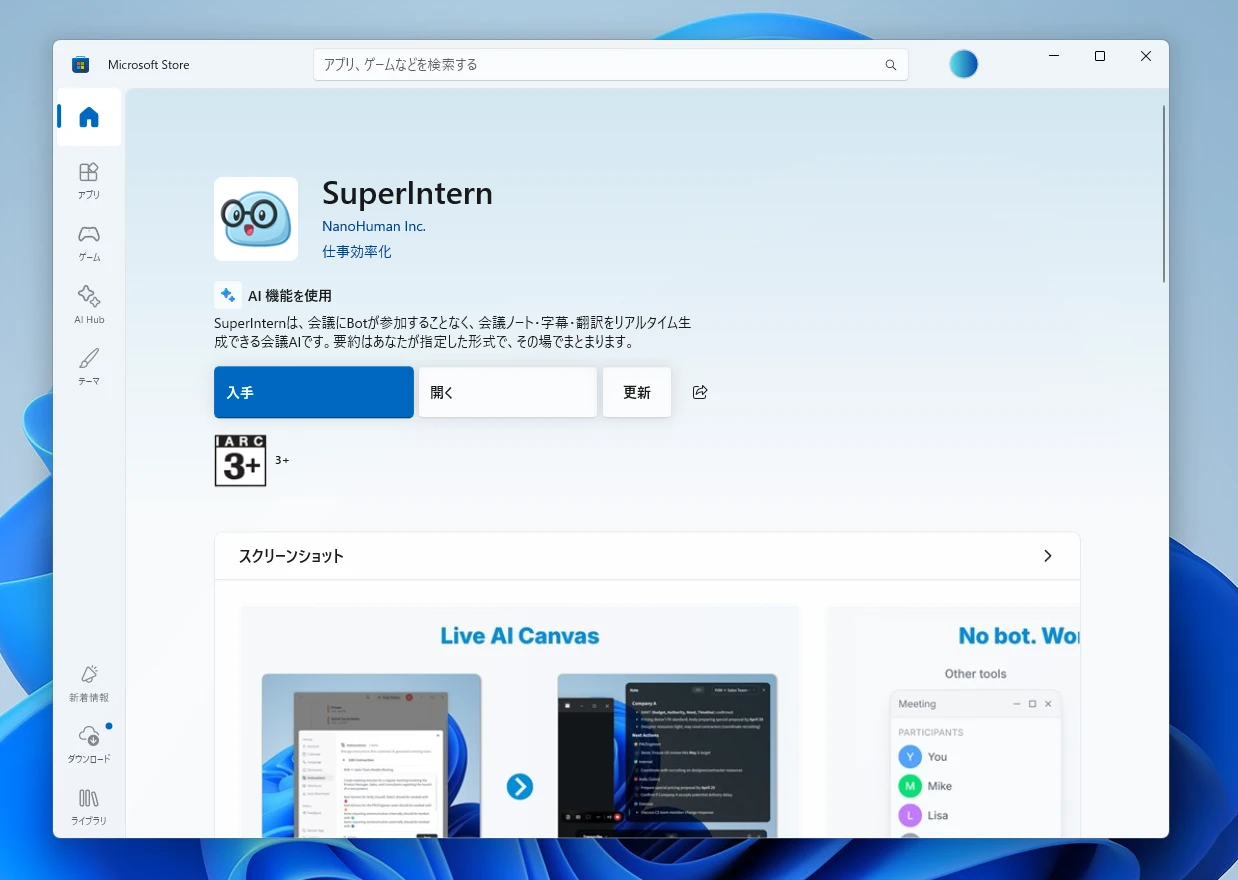Focus the search box
The height and width of the screenshot is (880, 1238).
click(x=611, y=65)
